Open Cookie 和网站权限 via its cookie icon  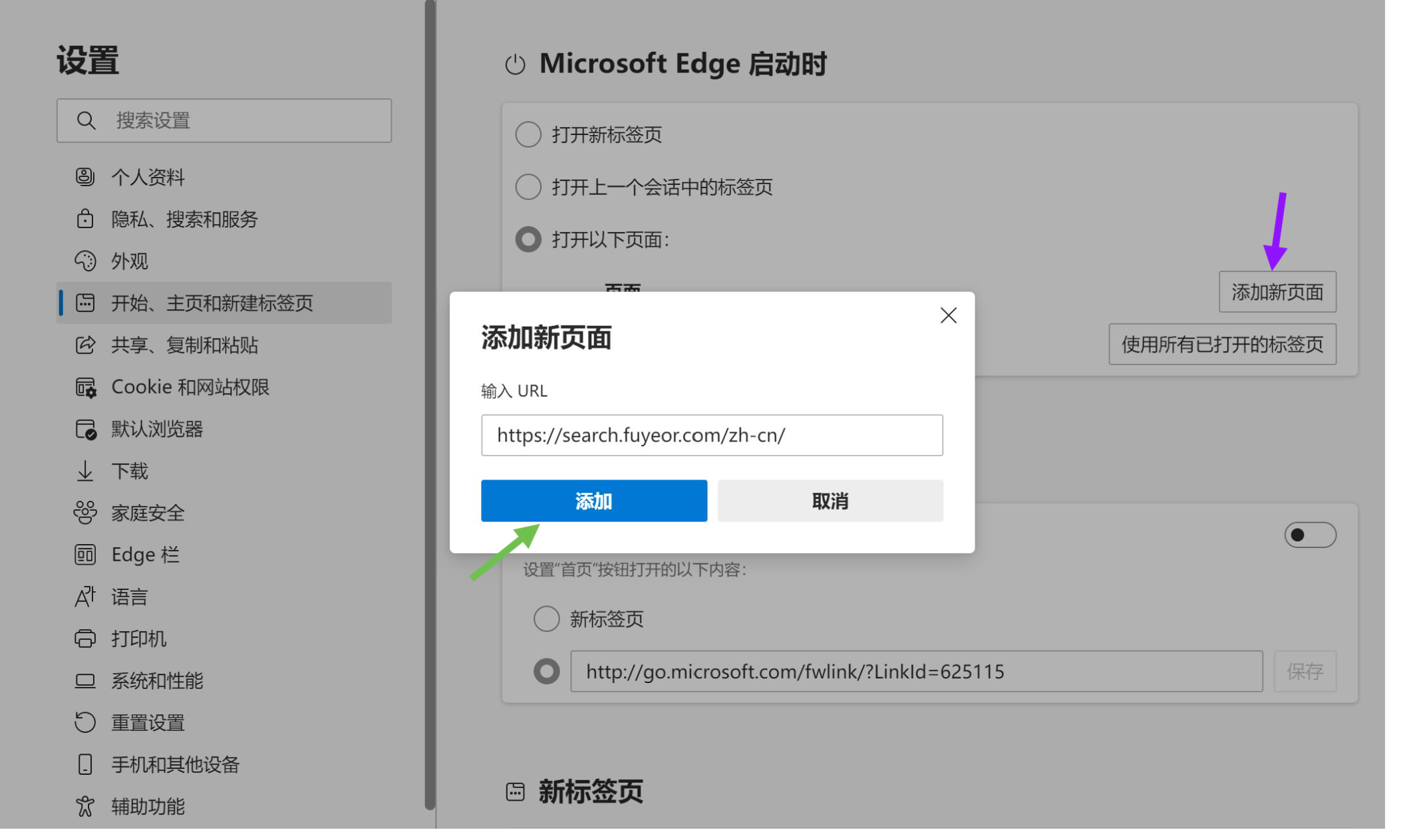[85, 387]
